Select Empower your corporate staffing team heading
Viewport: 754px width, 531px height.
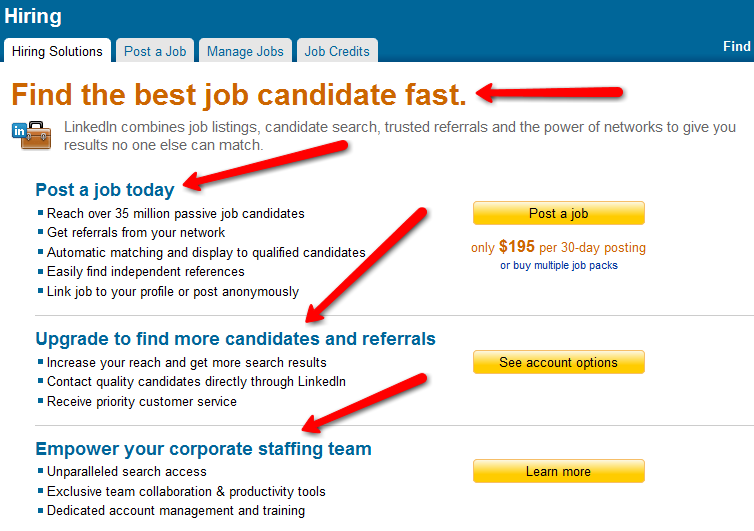(x=203, y=449)
